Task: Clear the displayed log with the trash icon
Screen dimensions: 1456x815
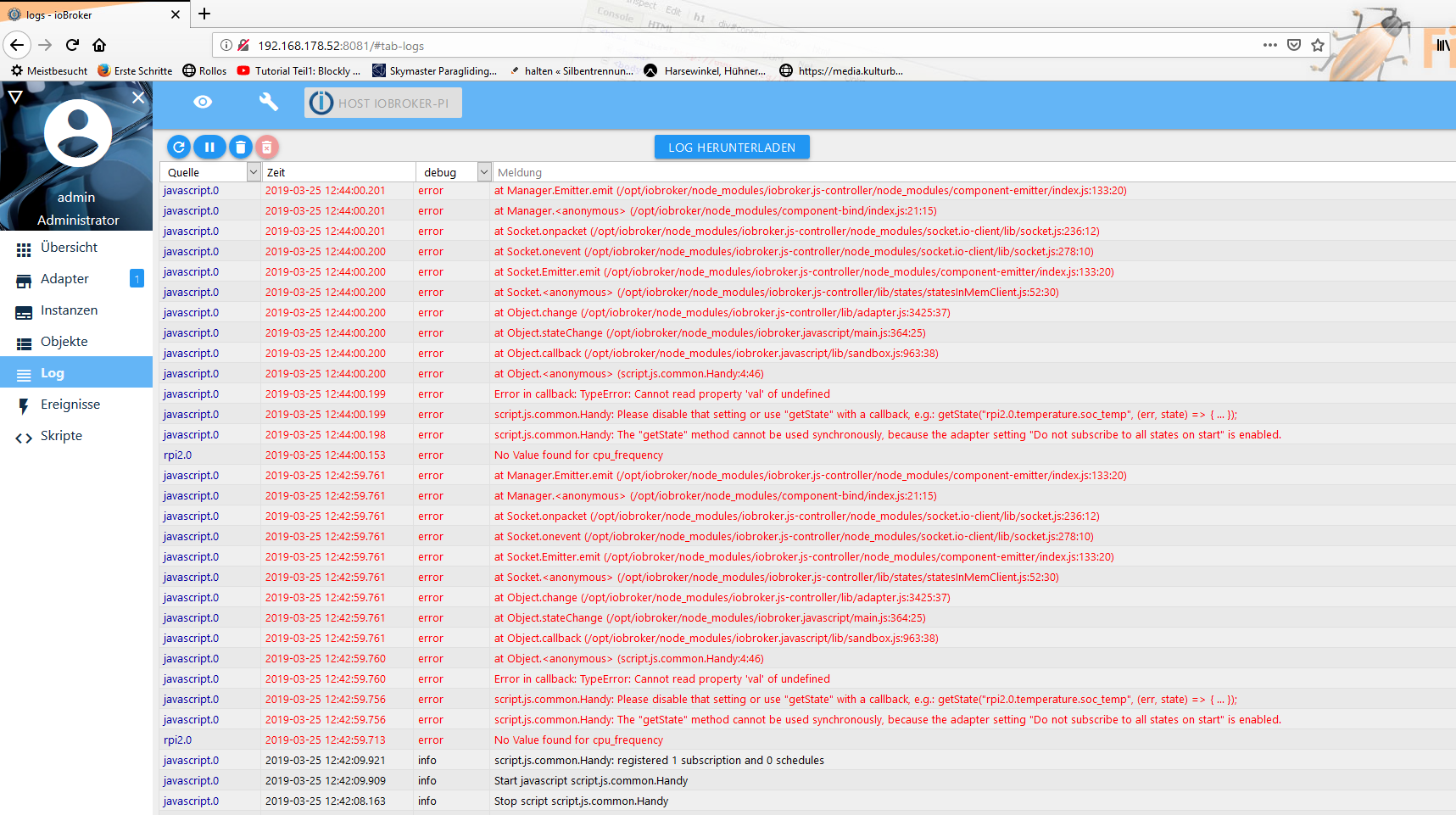Action: (240, 147)
